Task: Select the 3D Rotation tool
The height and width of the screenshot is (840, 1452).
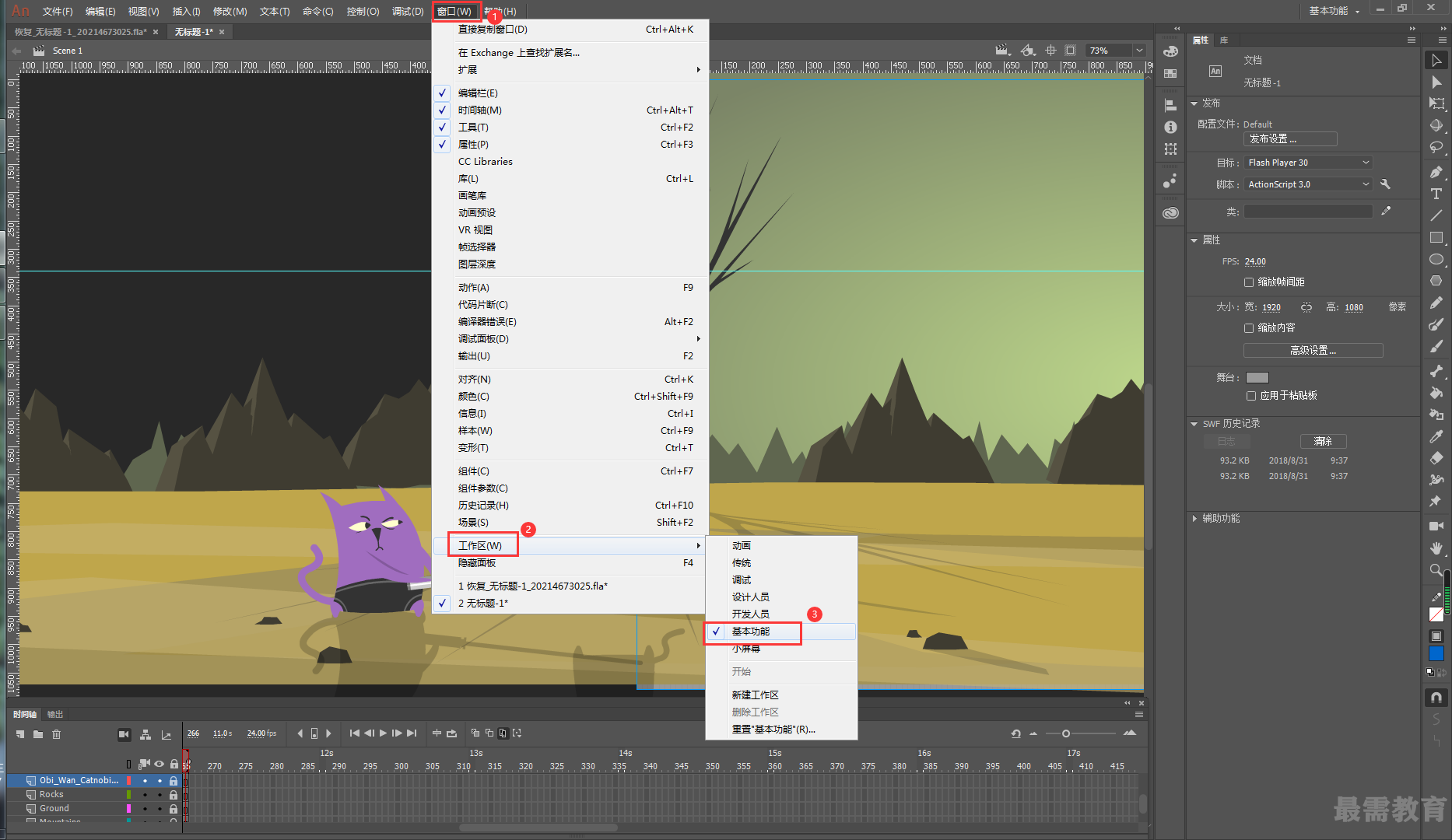Action: coord(1436,125)
